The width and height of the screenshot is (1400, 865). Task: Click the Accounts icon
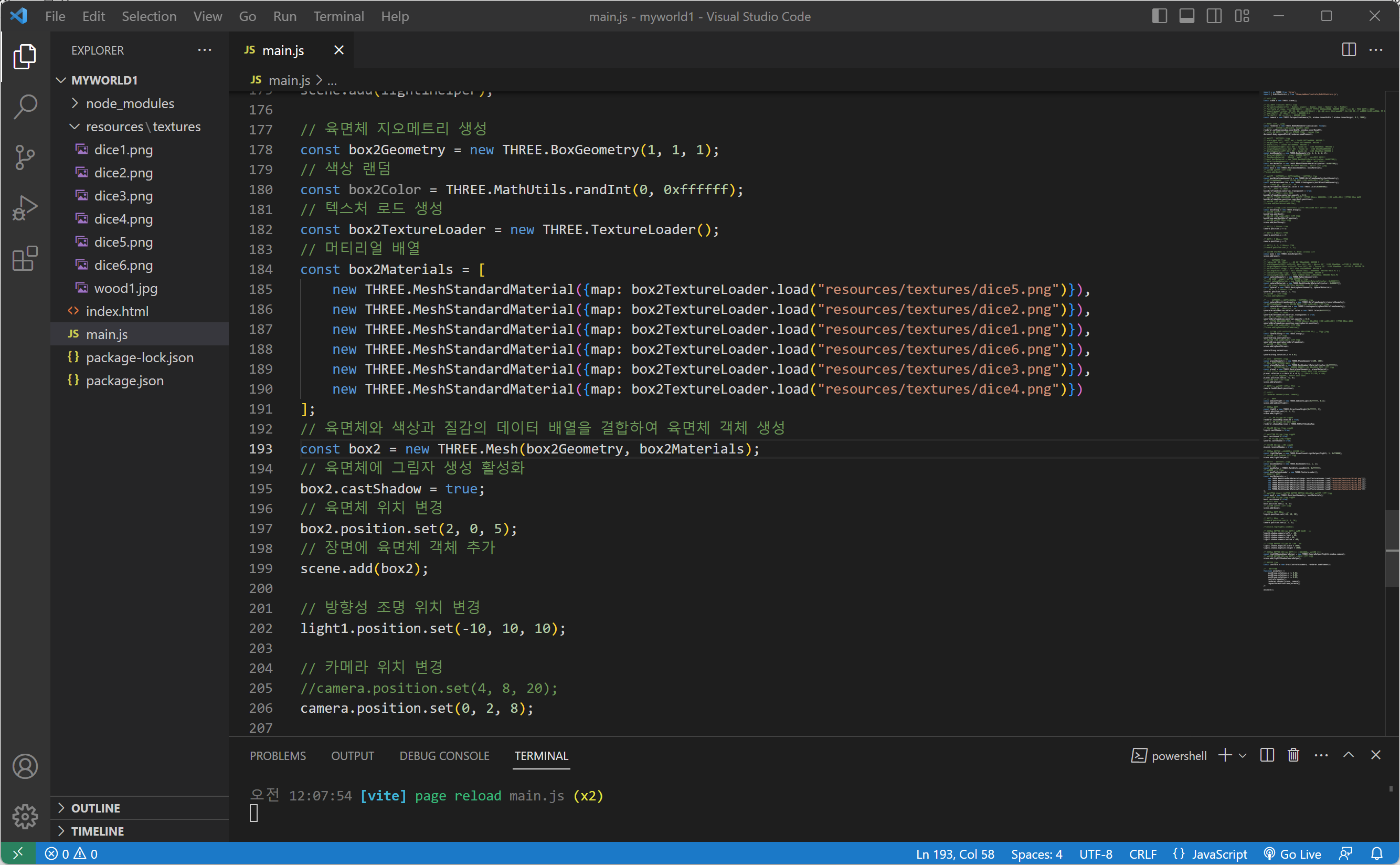[x=25, y=766]
